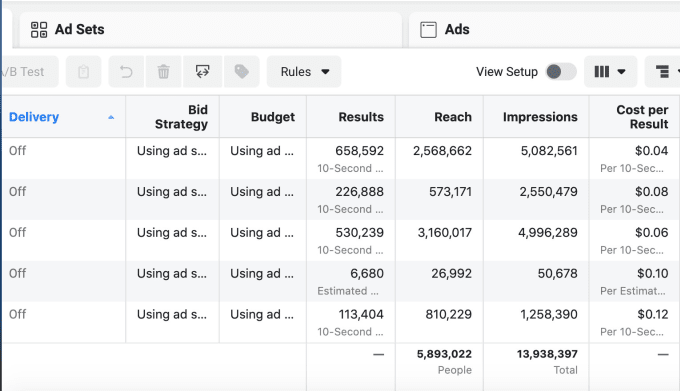
Task: Select the Impressions value 1,258,390
Action: point(549,314)
